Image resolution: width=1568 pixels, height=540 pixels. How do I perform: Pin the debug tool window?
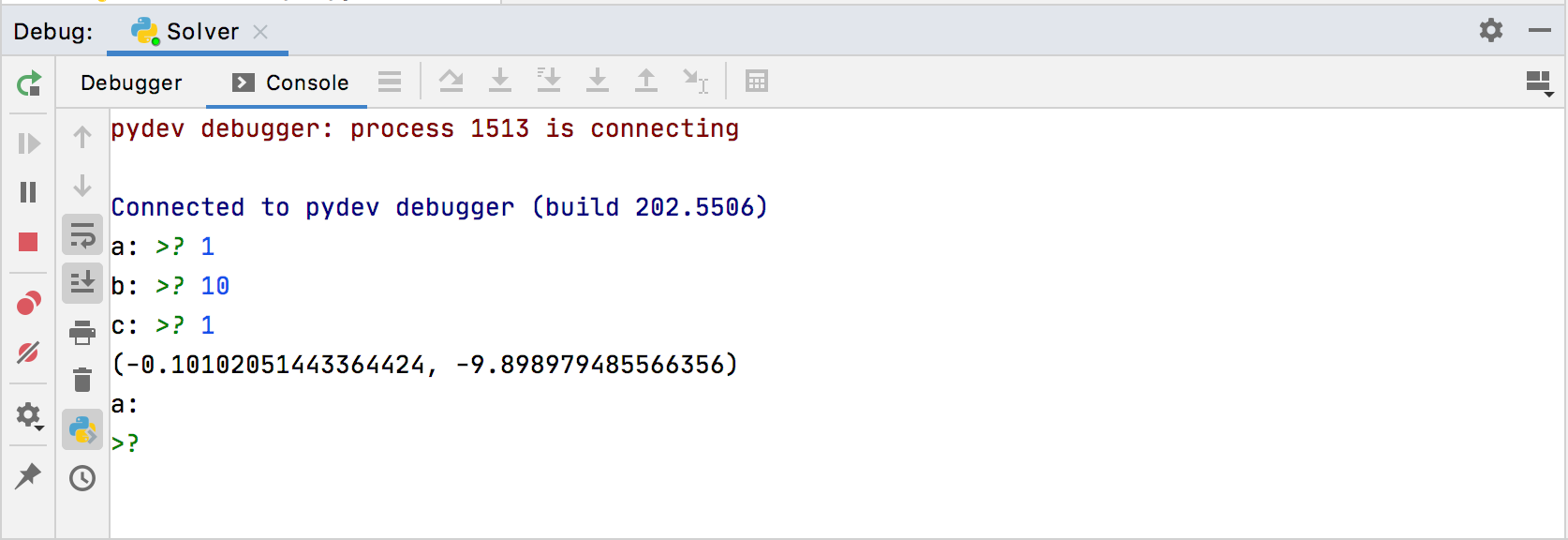click(28, 476)
